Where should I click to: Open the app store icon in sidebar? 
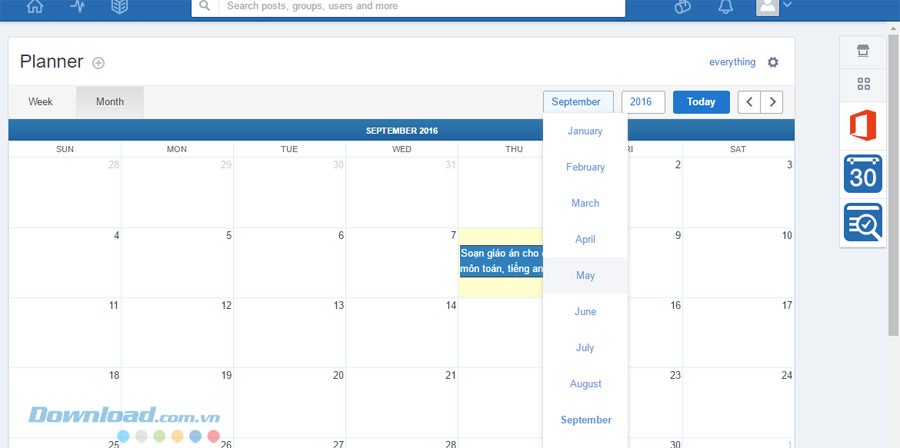pyautogui.click(x=863, y=51)
